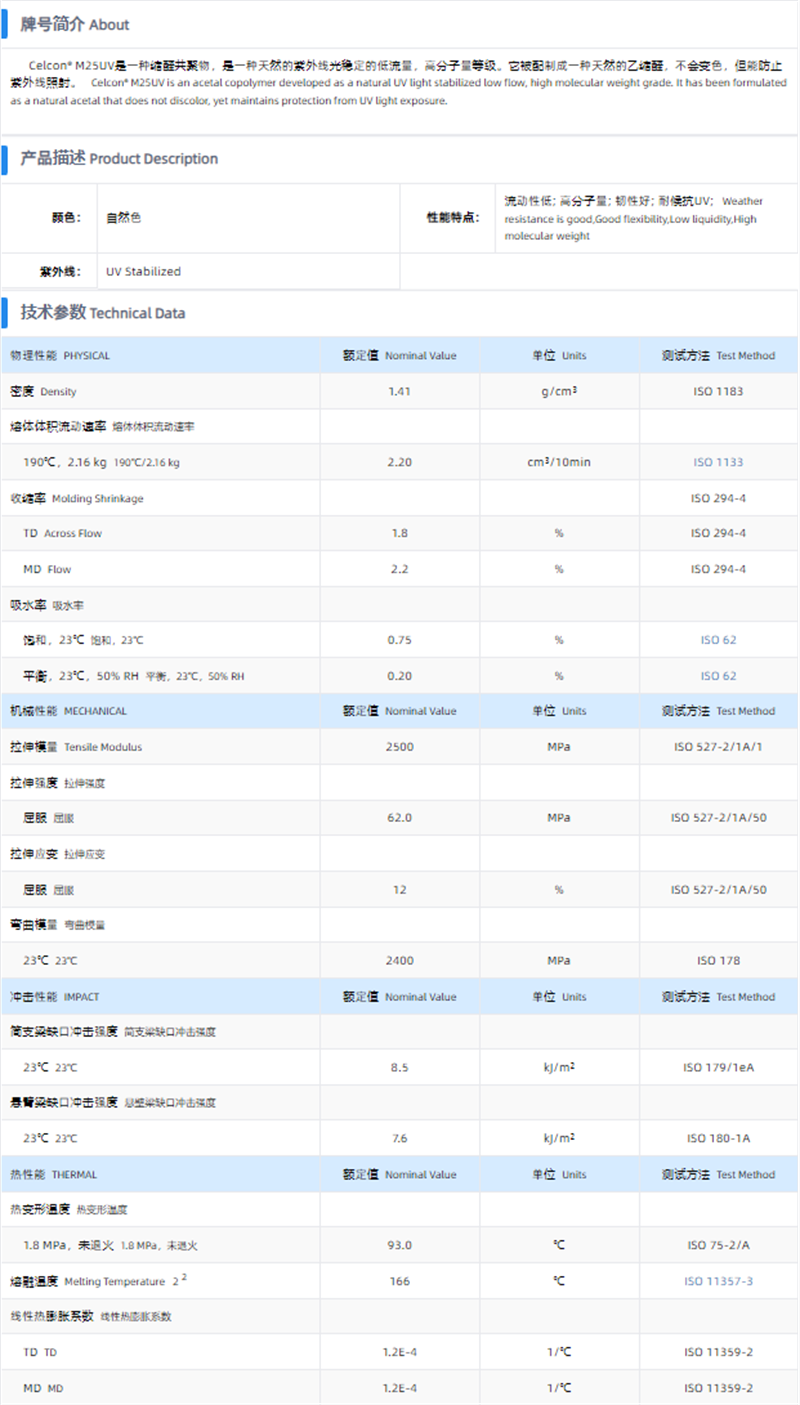
Task: Click the 技术参数 Technical Data heading
Action: (x=103, y=312)
